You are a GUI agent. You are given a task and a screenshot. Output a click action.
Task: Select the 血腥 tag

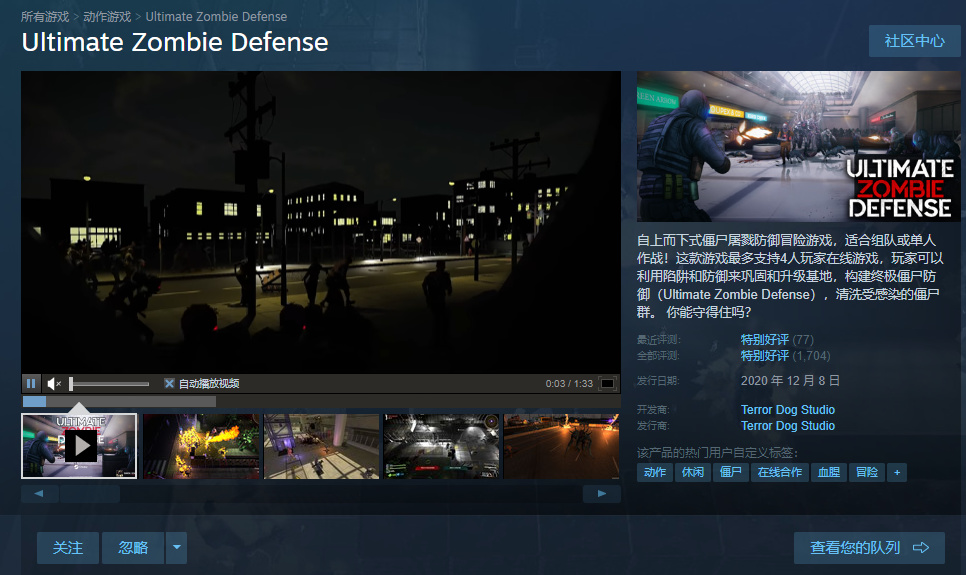pos(829,472)
